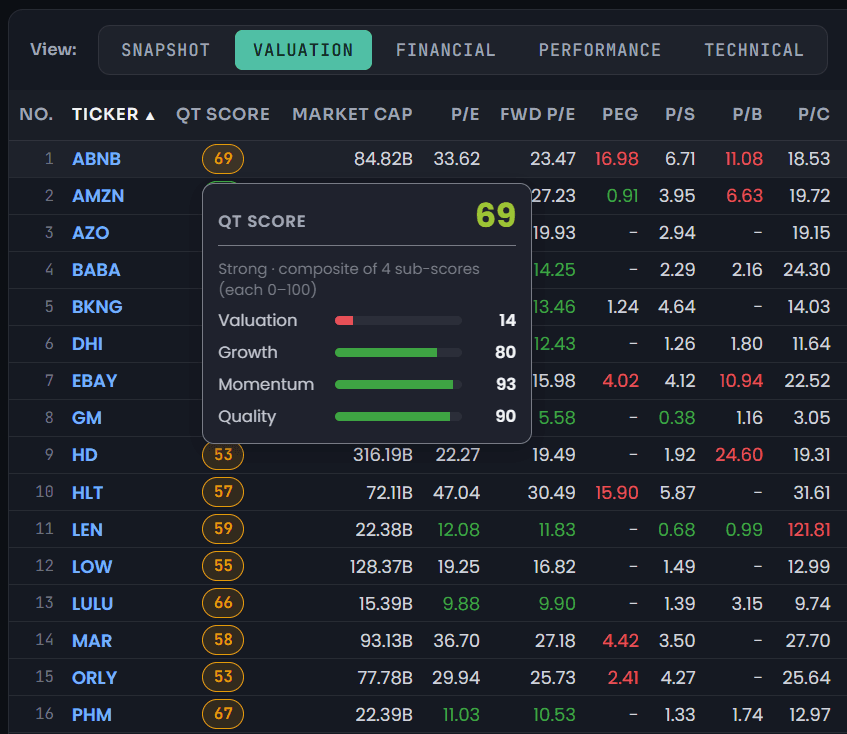847x734 pixels.
Task: Click EBAY PEG value 4.02
Action: [621, 381]
